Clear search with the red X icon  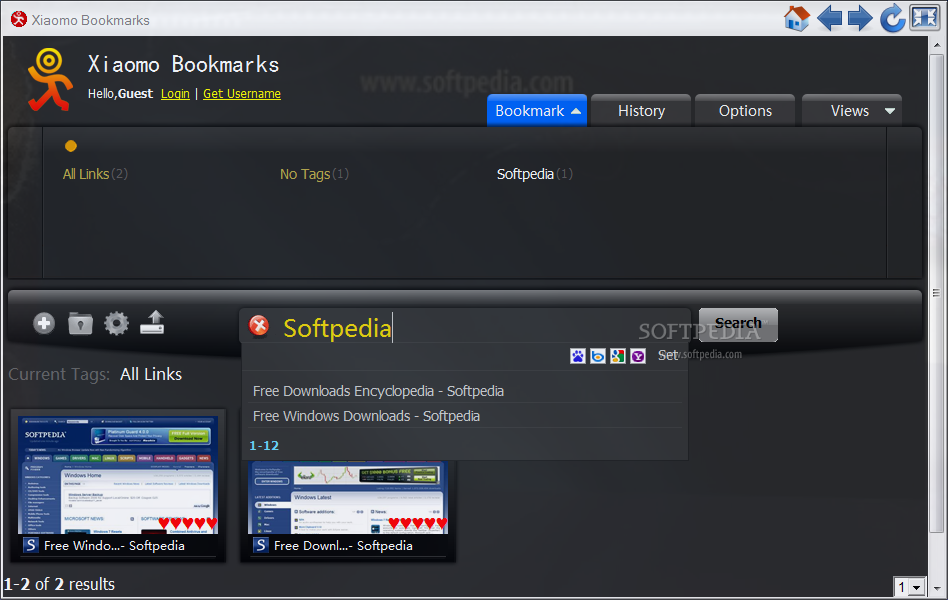pyautogui.click(x=259, y=325)
